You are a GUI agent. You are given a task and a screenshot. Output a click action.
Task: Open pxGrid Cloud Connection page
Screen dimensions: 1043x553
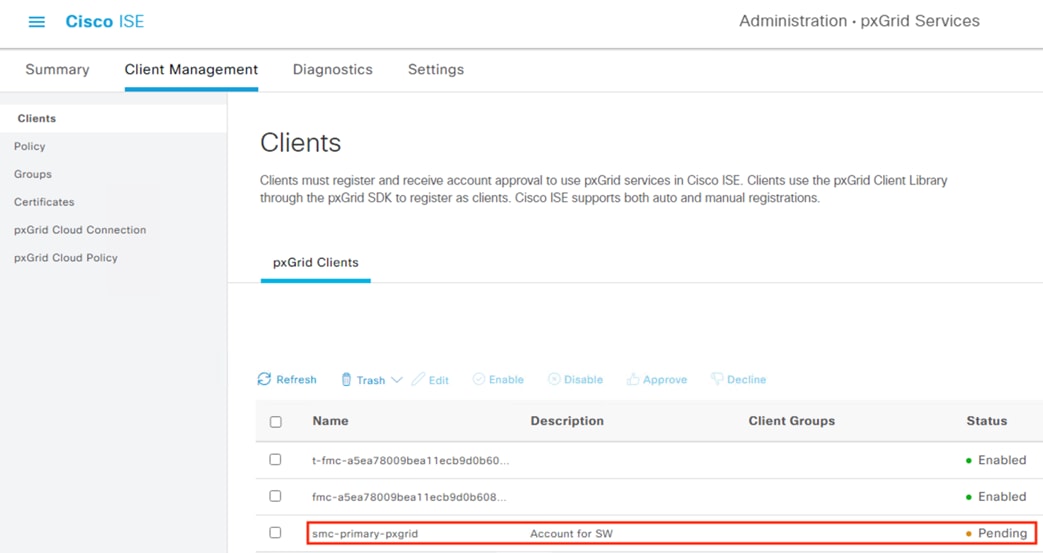click(80, 230)
